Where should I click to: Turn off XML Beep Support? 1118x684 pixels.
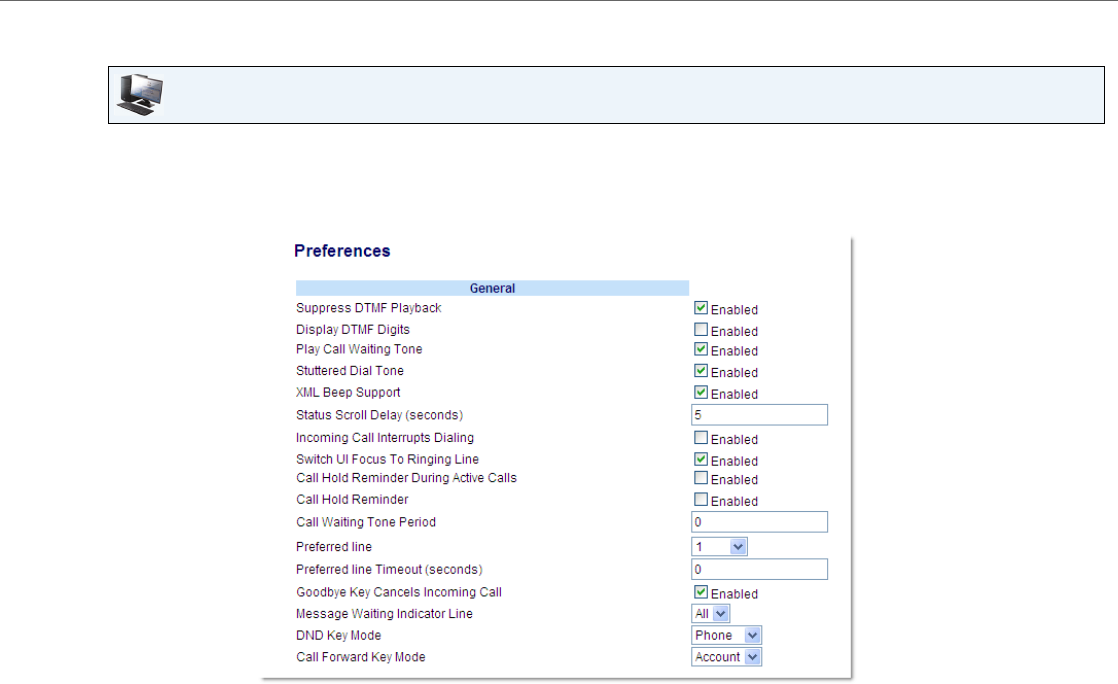pyautogui.click(x=701, y=393)
